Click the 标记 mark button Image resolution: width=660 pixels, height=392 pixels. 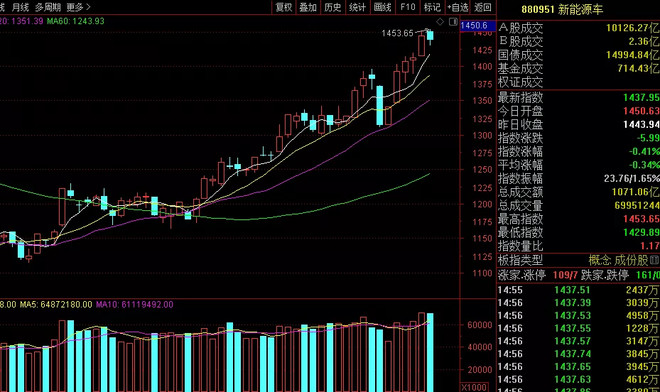432,7
